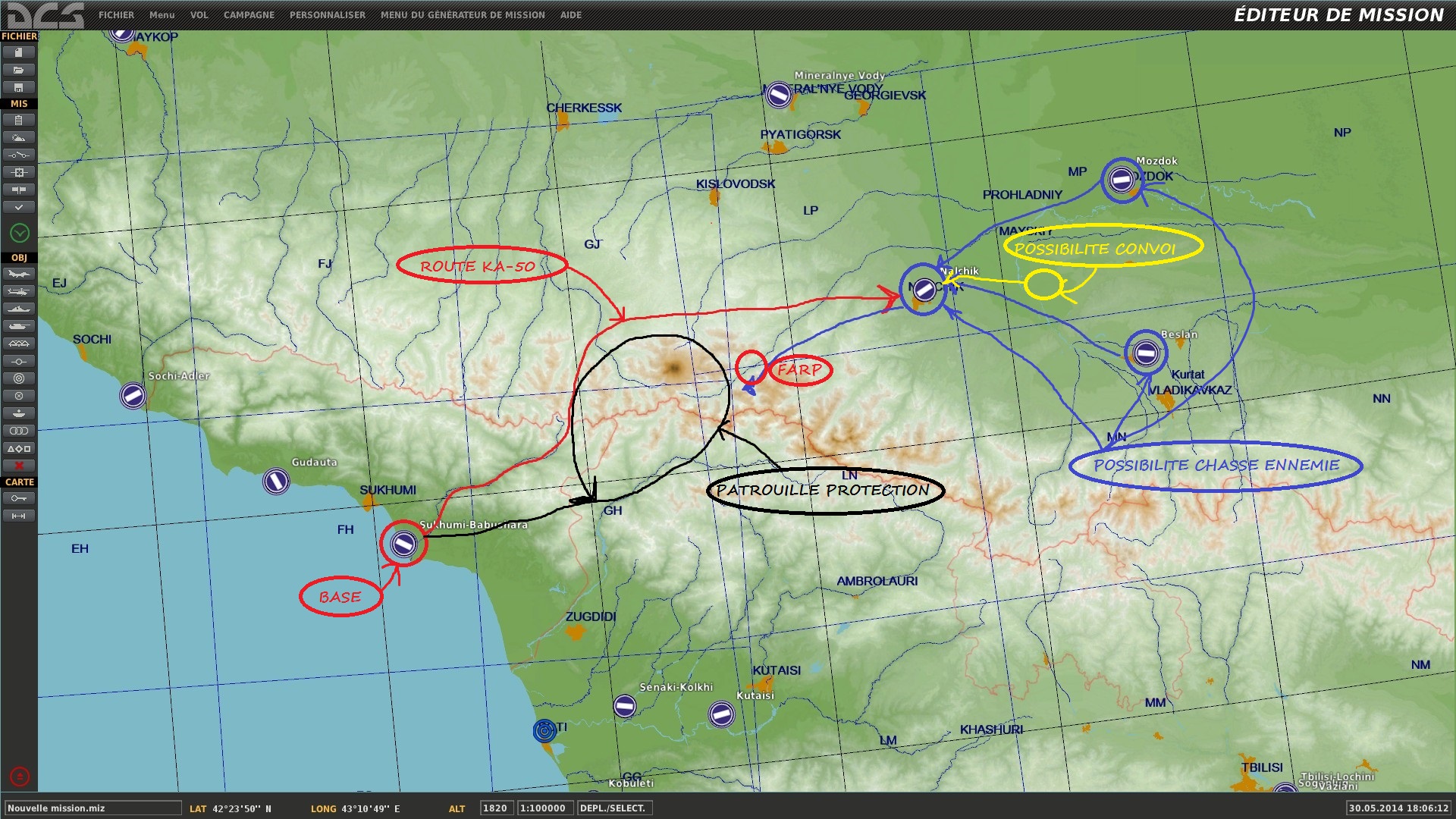Open the CAMPAGNE menu

point(249,15)
